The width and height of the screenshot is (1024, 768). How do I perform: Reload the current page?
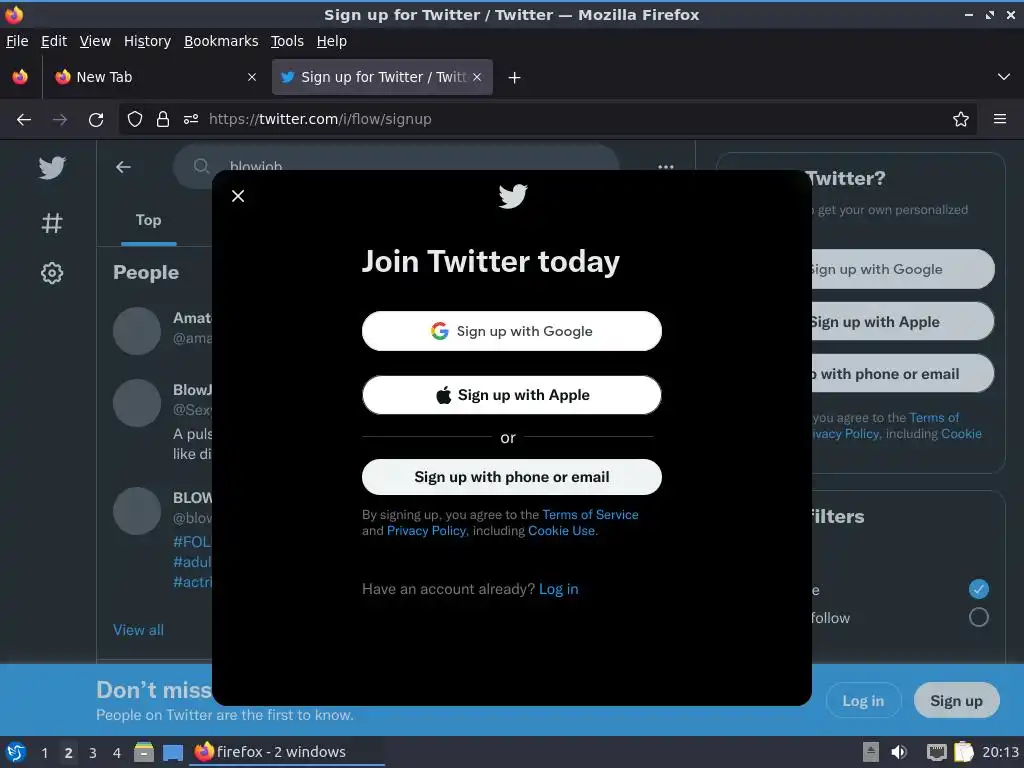[96, 120]
